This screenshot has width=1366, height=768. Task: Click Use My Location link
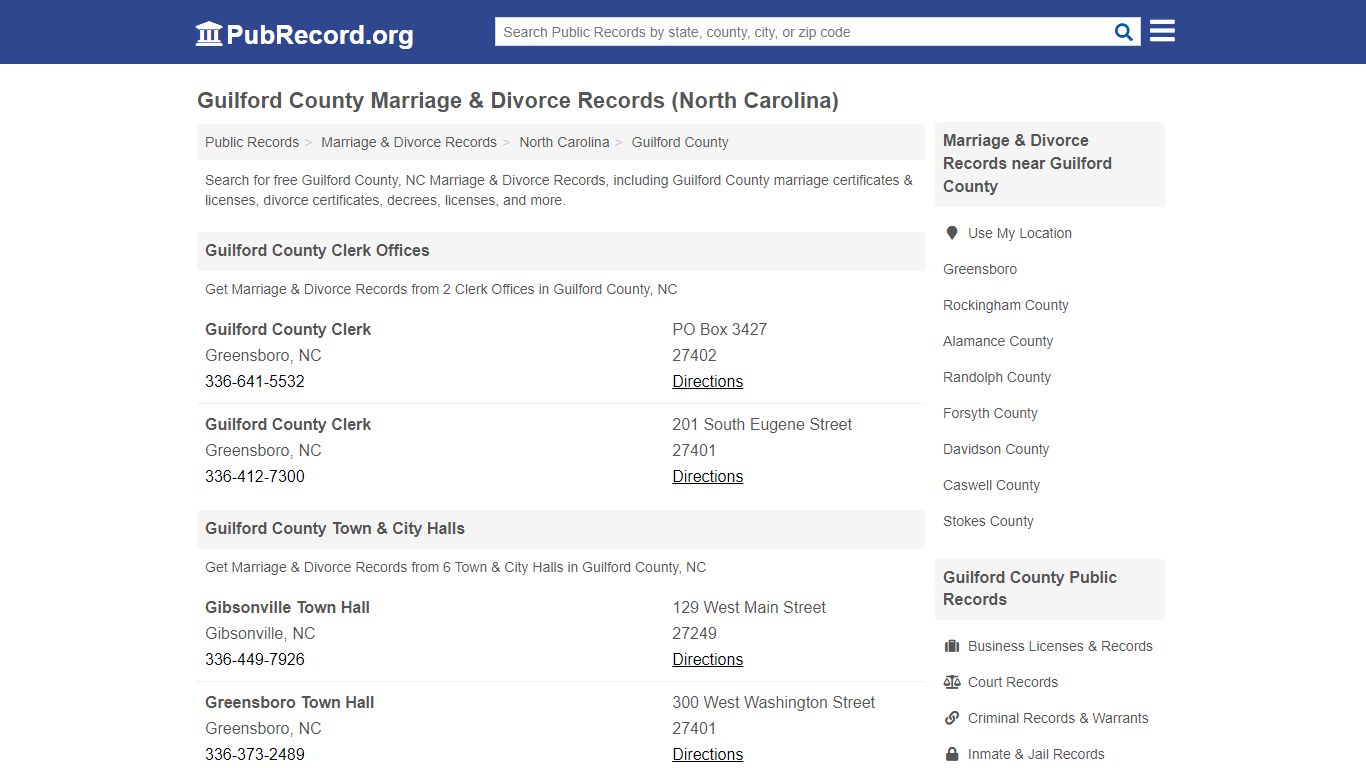pyautogui.click(x=1020, y=233)
